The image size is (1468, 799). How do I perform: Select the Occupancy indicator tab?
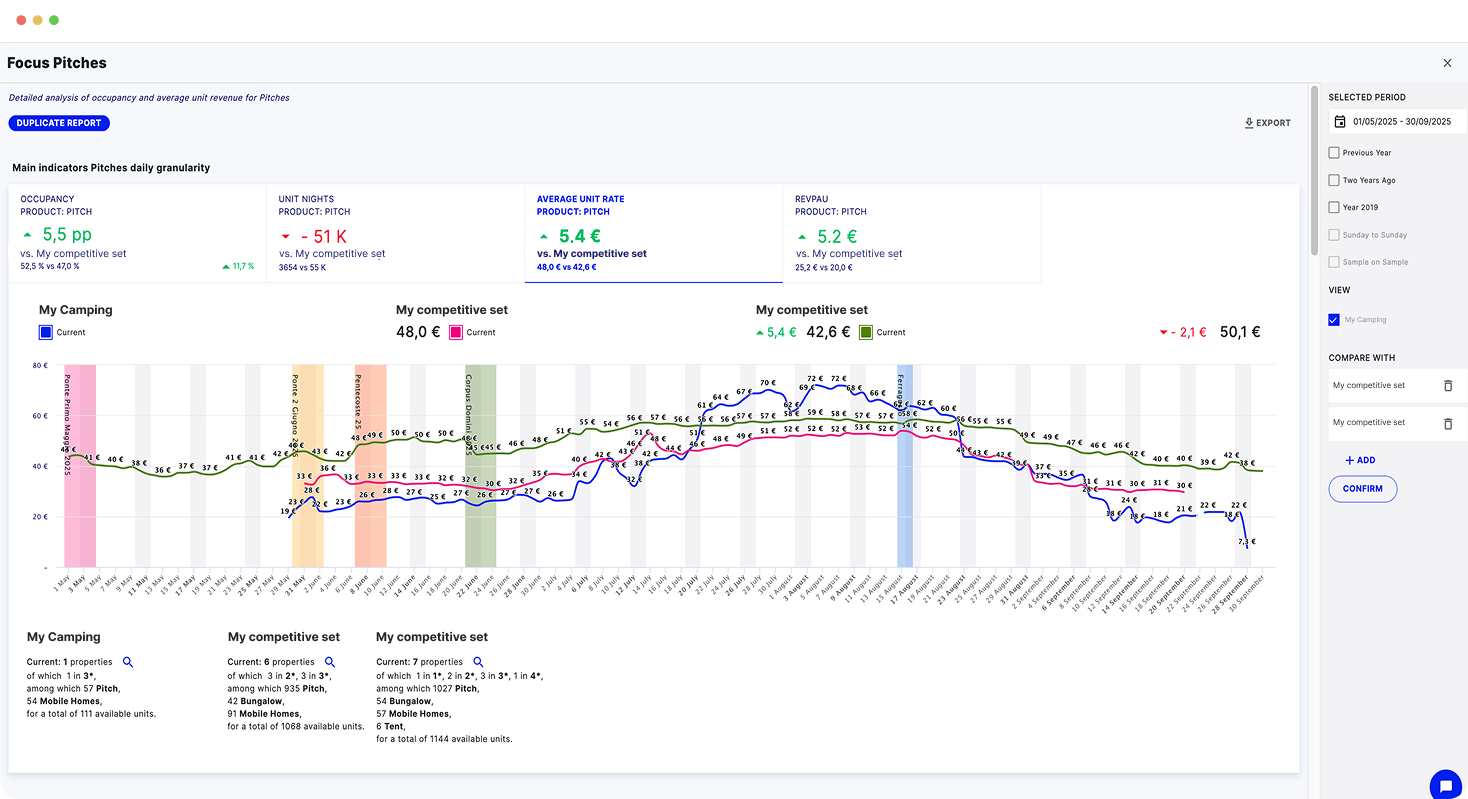coord(137,233)
